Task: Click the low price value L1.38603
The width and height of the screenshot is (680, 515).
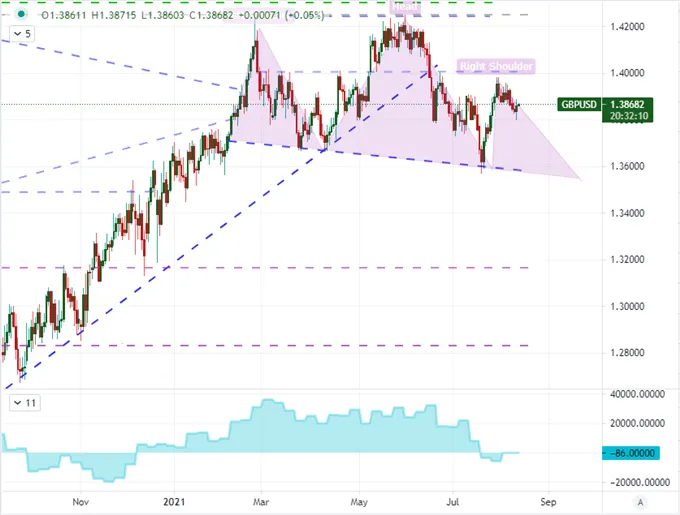Action: (x=163, y=16)
